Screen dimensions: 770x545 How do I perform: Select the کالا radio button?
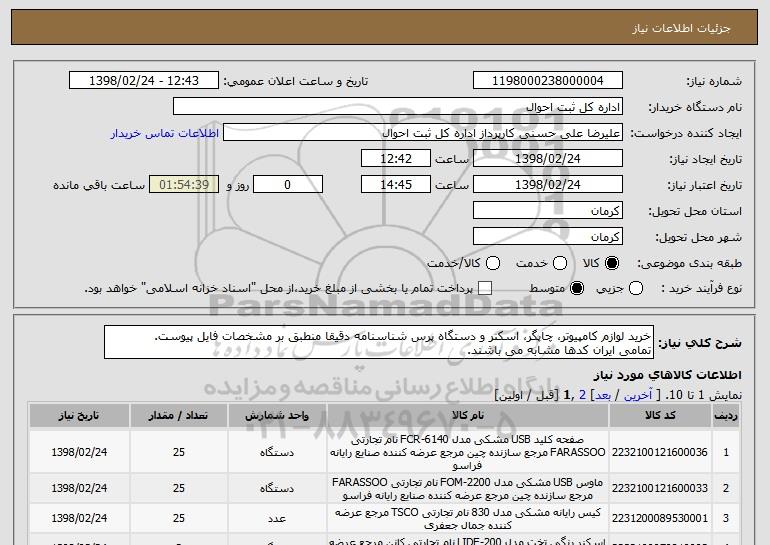[612, 263]
